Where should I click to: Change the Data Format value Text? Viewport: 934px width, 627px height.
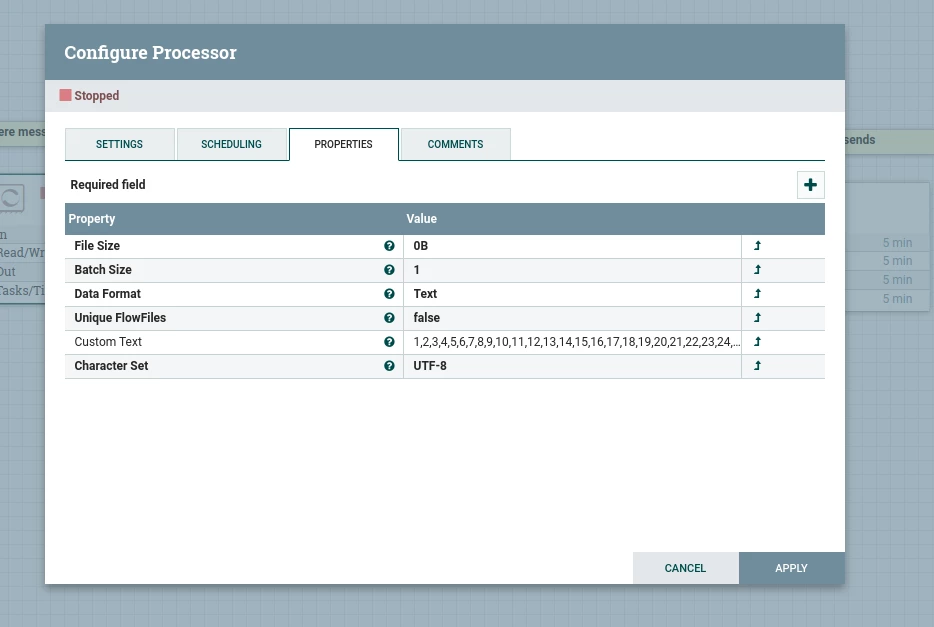click(572, 294)
